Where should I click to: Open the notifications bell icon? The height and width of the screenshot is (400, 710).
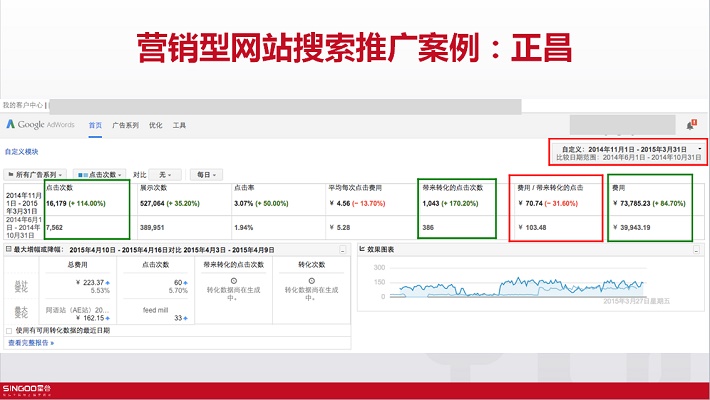[691, 125]
